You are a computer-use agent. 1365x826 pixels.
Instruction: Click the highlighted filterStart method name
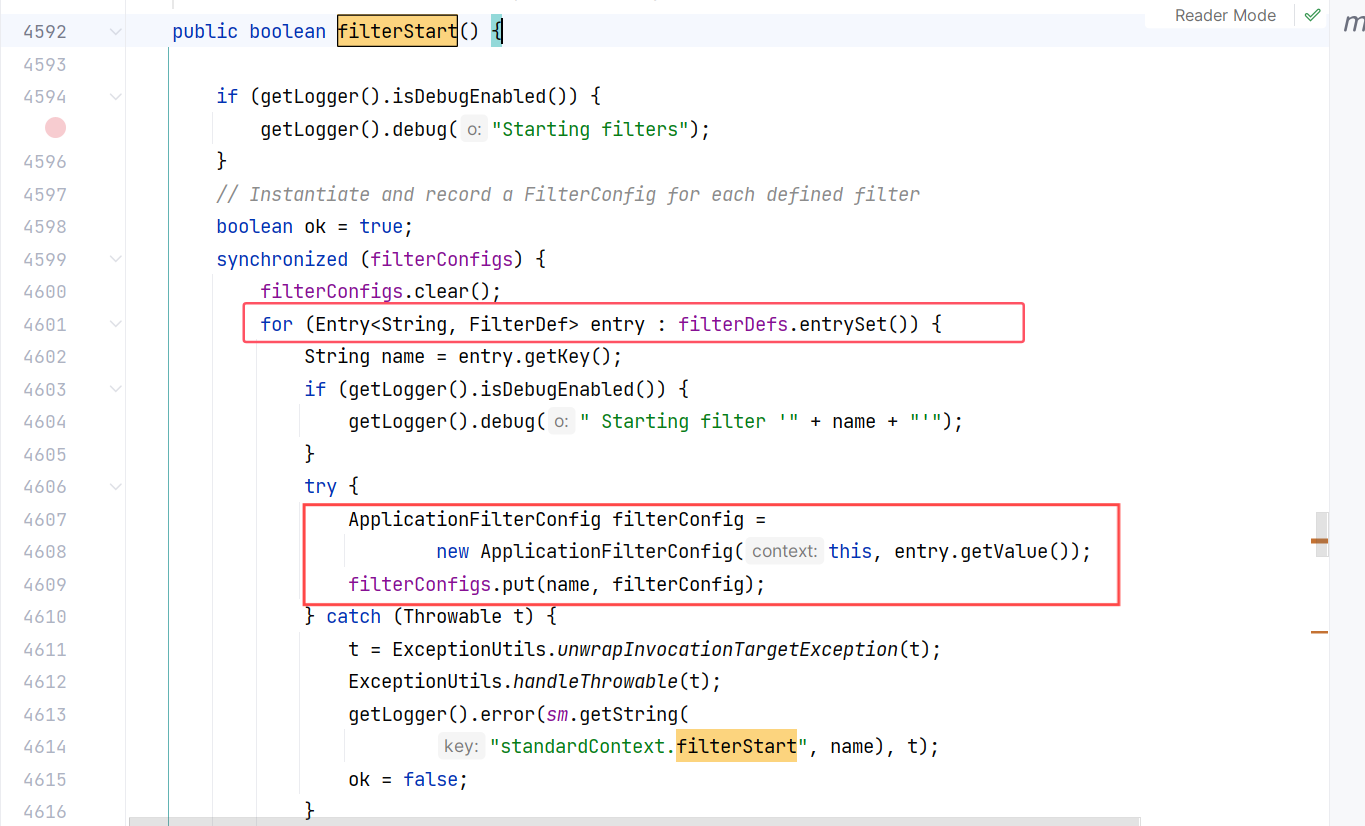click(397, 32)
